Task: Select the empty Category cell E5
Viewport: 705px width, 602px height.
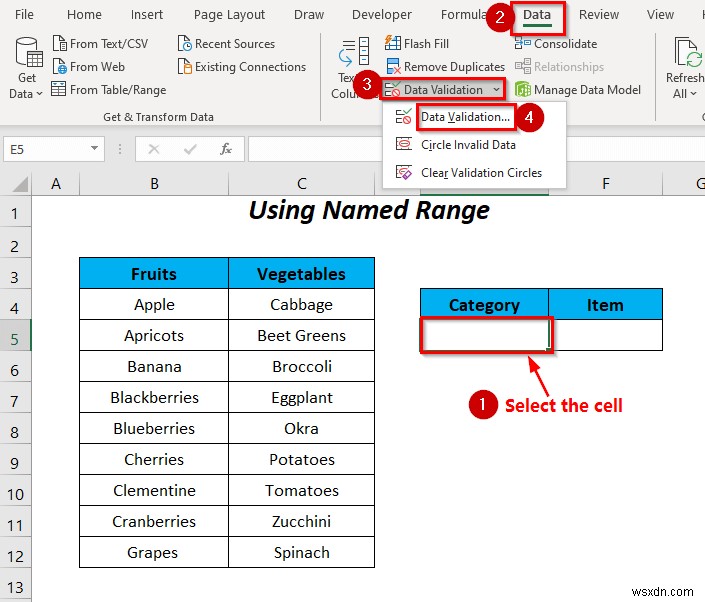Action: pyautogui.click(x=485, y=335)
